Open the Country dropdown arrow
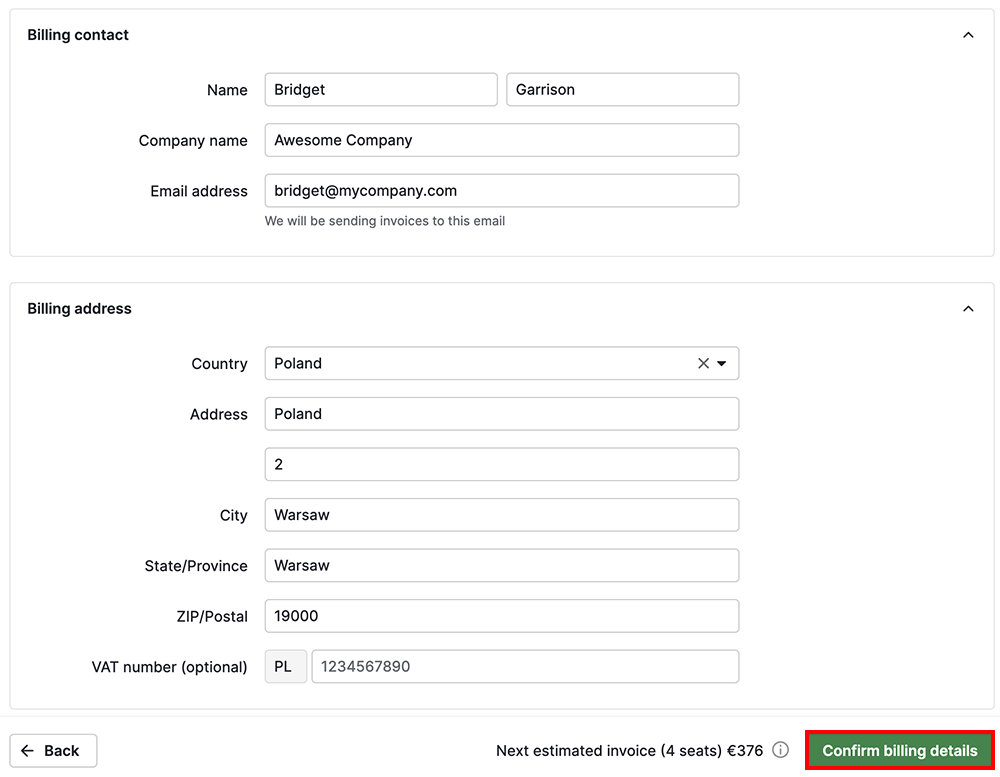The image size is (1000, 777). 722,364
